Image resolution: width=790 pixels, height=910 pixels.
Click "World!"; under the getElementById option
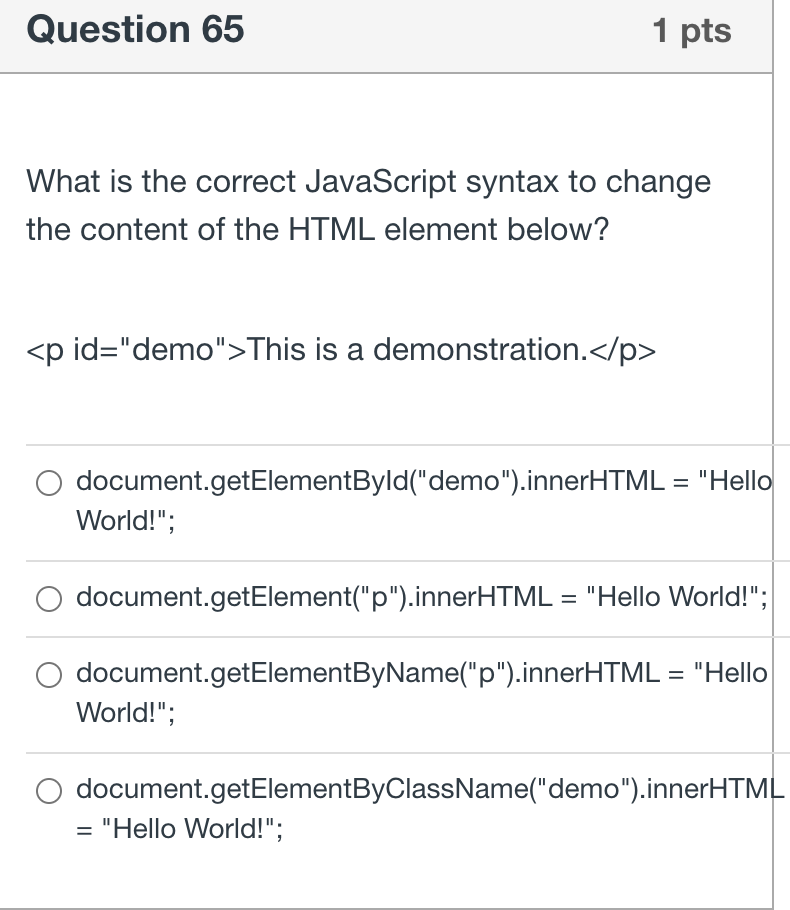coord(124,520)
